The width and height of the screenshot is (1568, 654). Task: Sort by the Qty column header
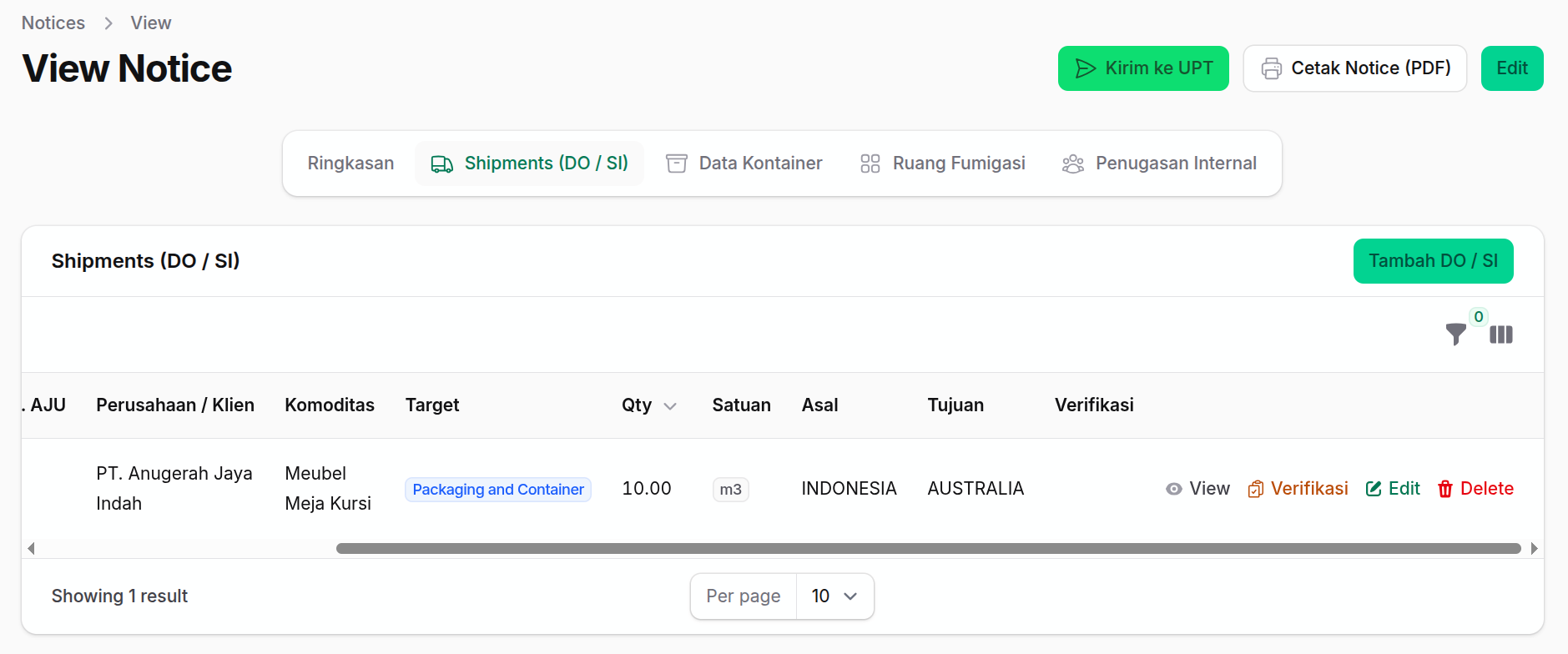(x=648, y=405)
